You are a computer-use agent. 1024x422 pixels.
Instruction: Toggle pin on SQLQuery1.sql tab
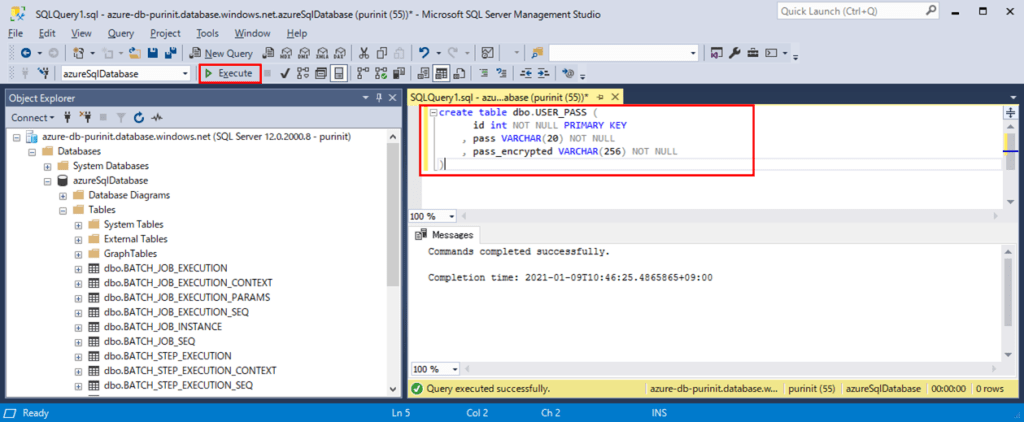click(600, 97)
